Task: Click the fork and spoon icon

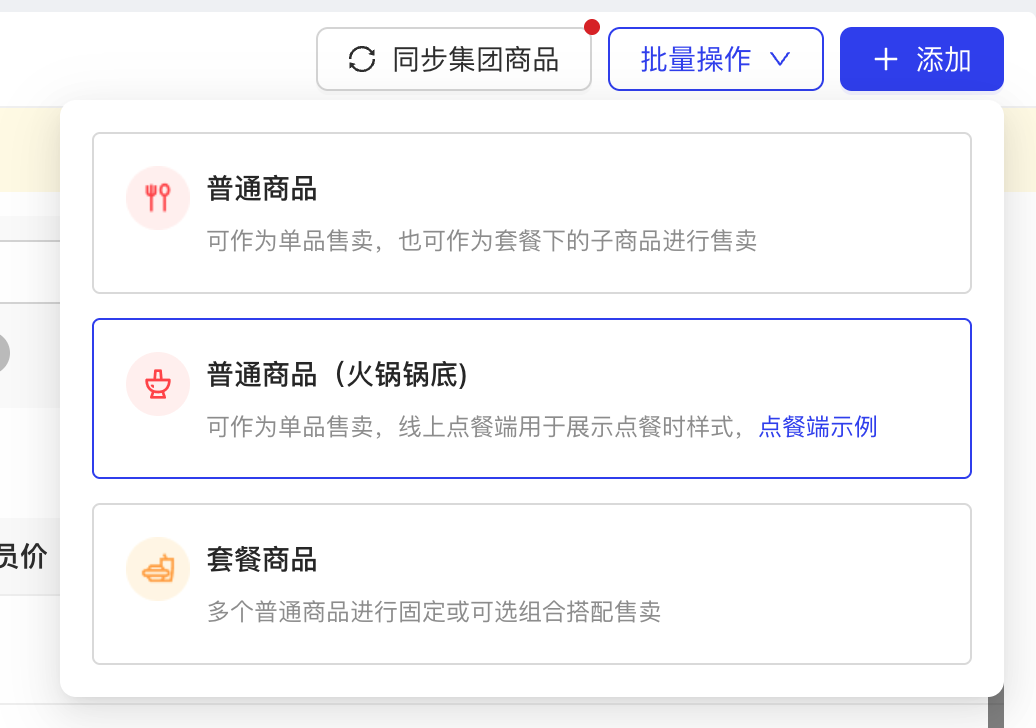Action: [158, 198]
